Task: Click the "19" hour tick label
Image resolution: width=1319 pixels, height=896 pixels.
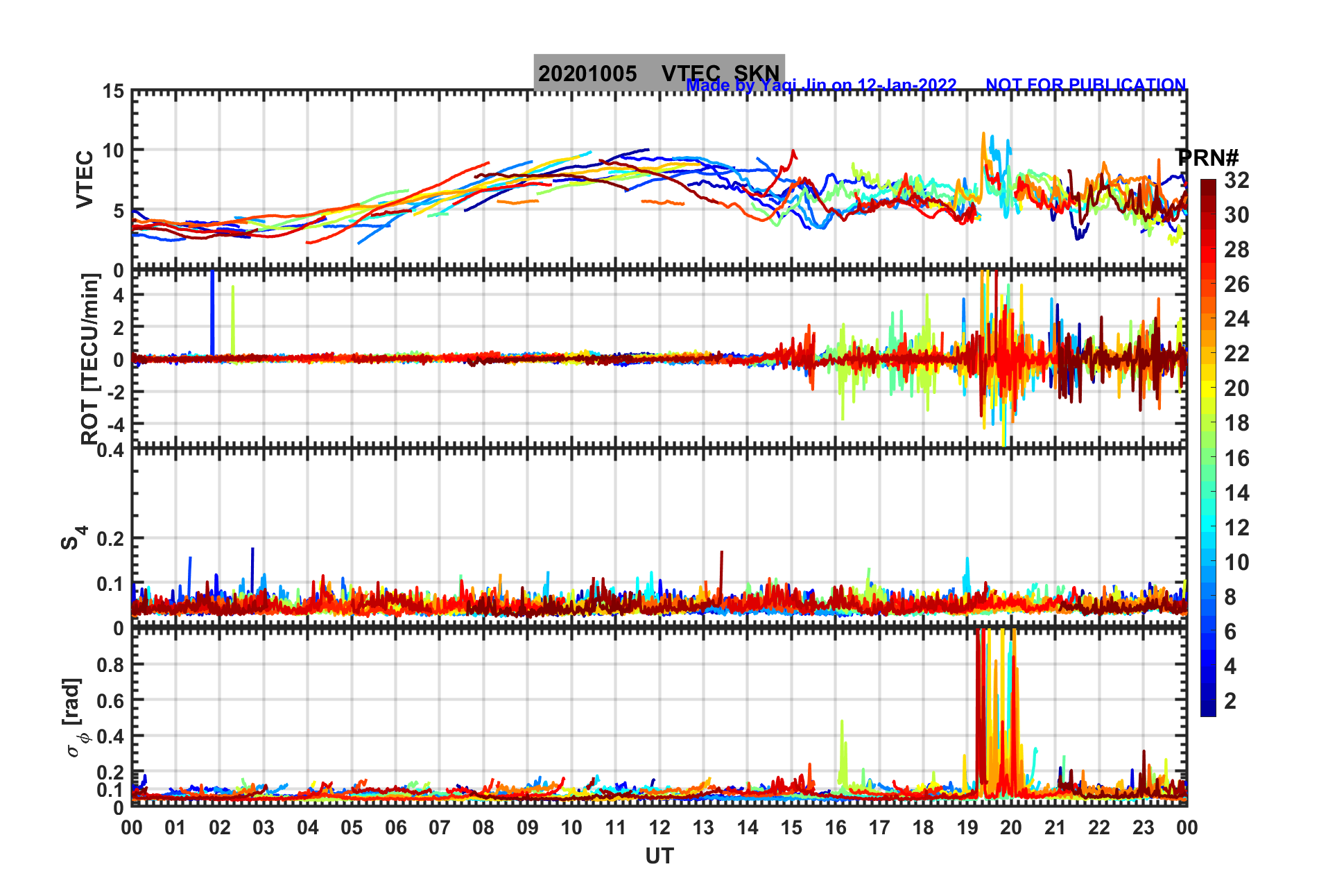Action: [967, 827]
